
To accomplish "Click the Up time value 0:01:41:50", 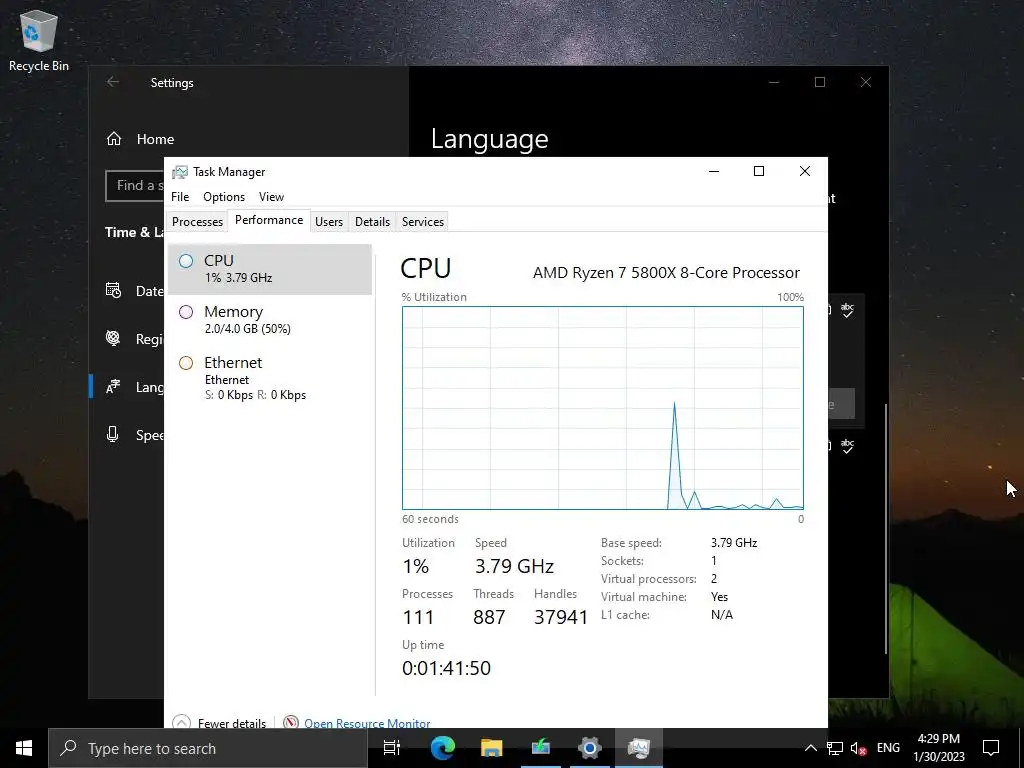I will point(447,668).
